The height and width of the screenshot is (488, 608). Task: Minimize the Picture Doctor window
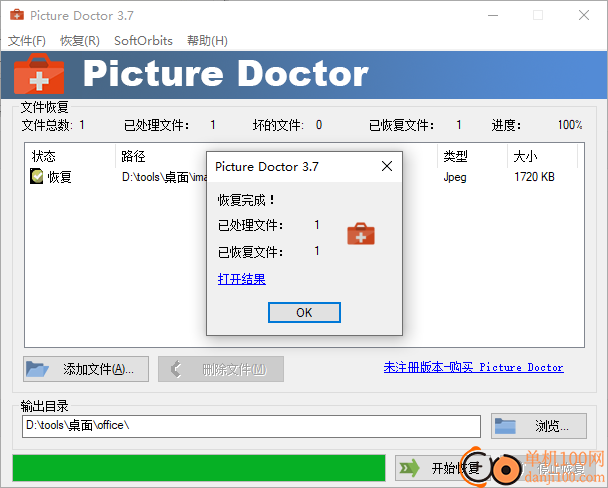point(493,16)
